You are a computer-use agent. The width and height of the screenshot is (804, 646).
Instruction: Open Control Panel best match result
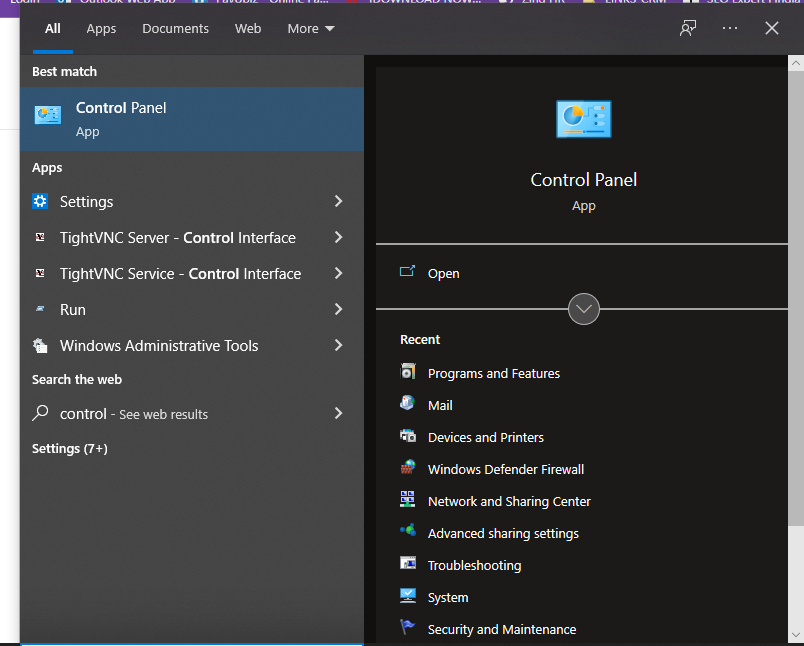(x=192, y=119)
